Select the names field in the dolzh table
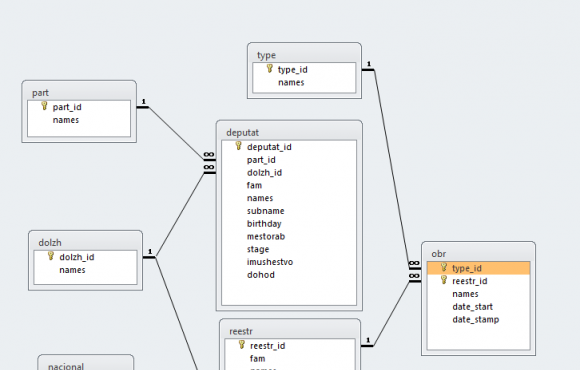The height and width of the screenshot is (370, 580). [x=72, y=270]
